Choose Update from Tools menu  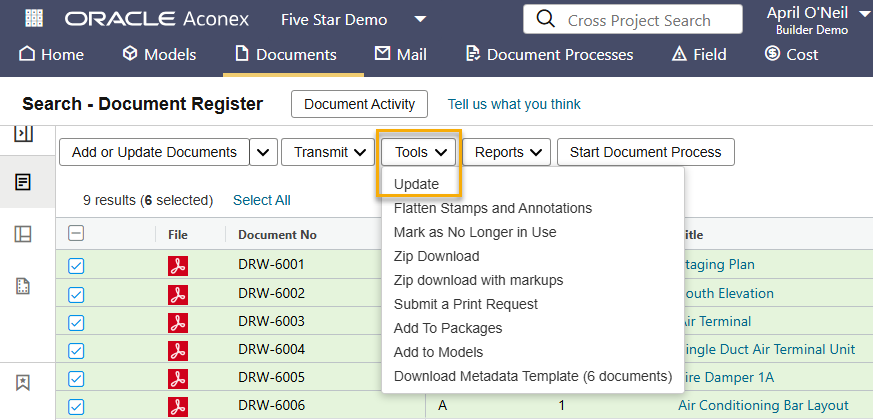(x=416, y=184)
